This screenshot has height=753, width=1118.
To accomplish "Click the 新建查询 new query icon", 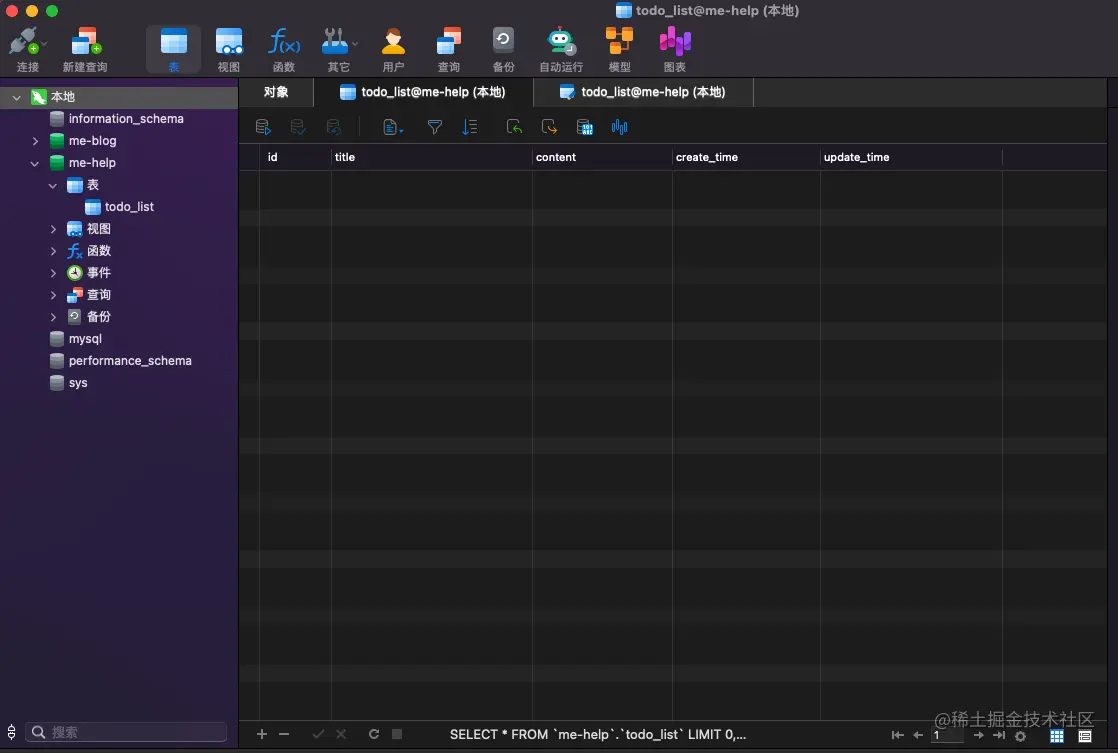I will [85, 48].
